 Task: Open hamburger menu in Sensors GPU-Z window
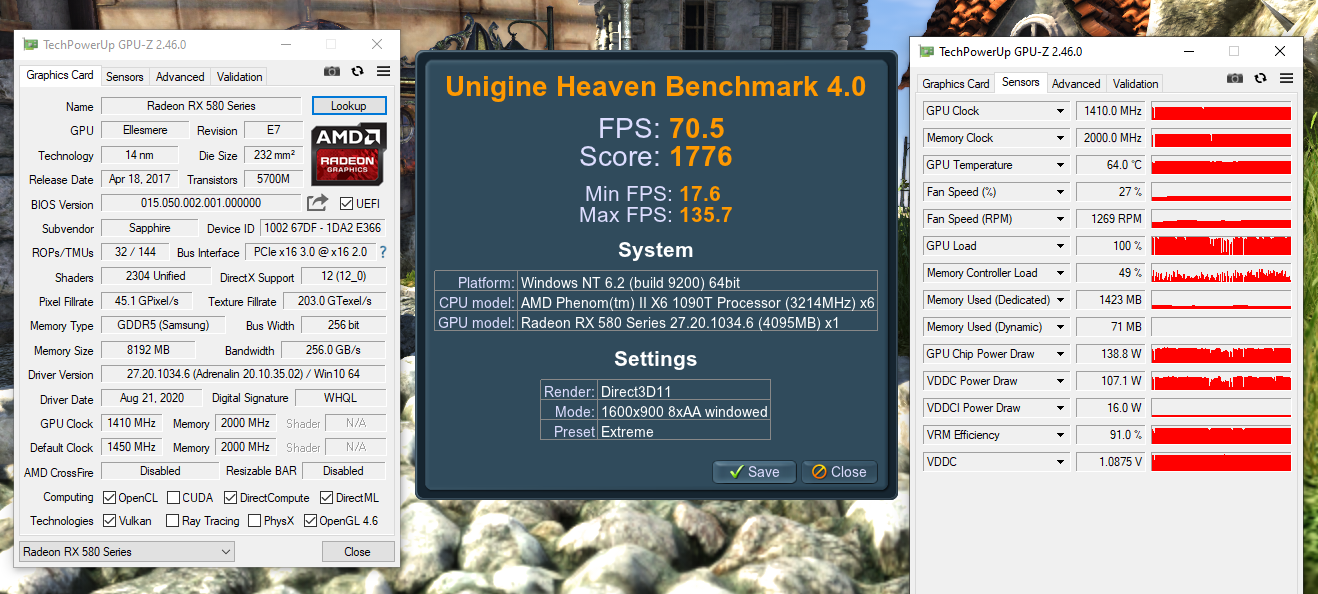(1286, 78)
